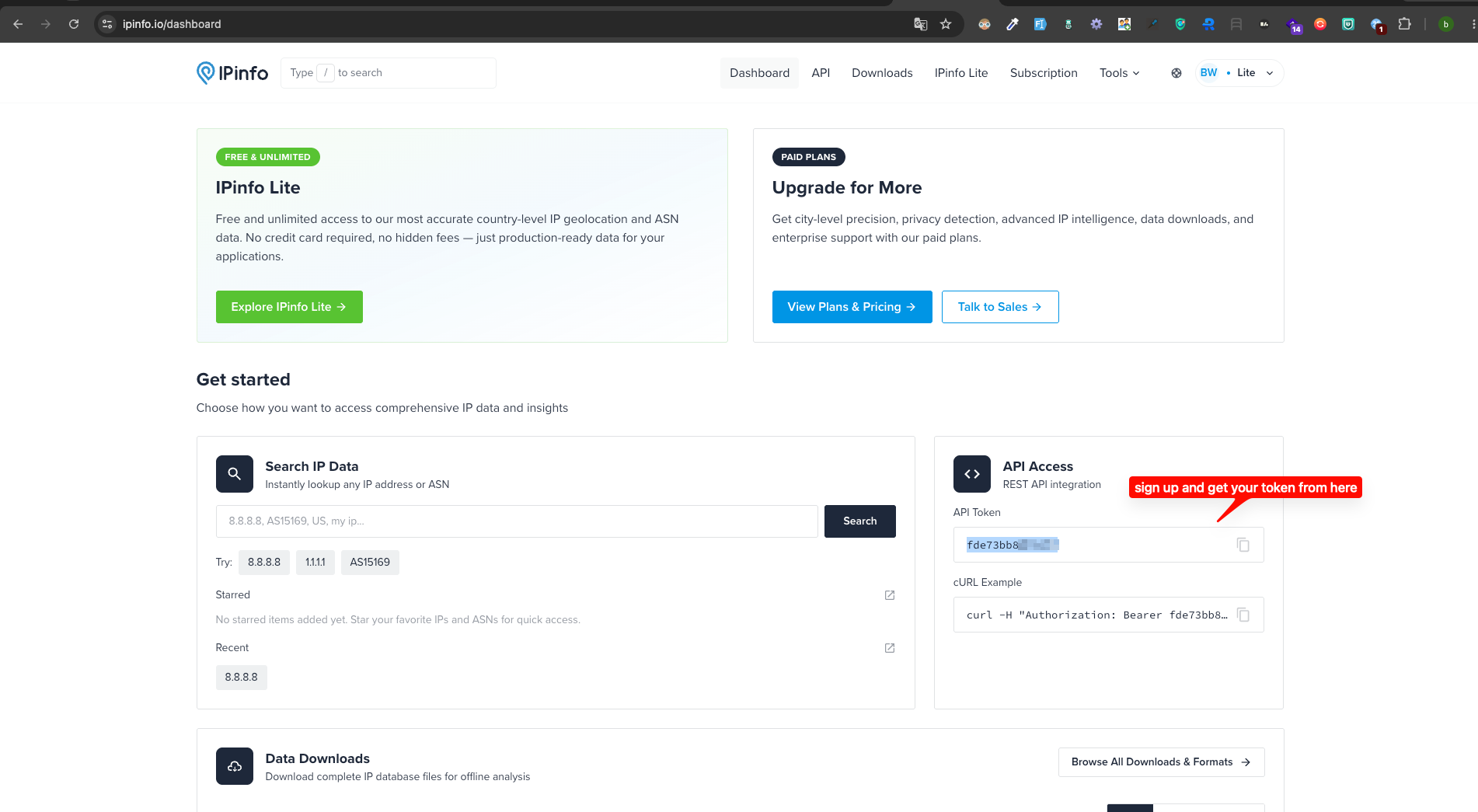The image size is (1478, 812).
Task: Bookmark this page with the star icon
Action: 946,24
